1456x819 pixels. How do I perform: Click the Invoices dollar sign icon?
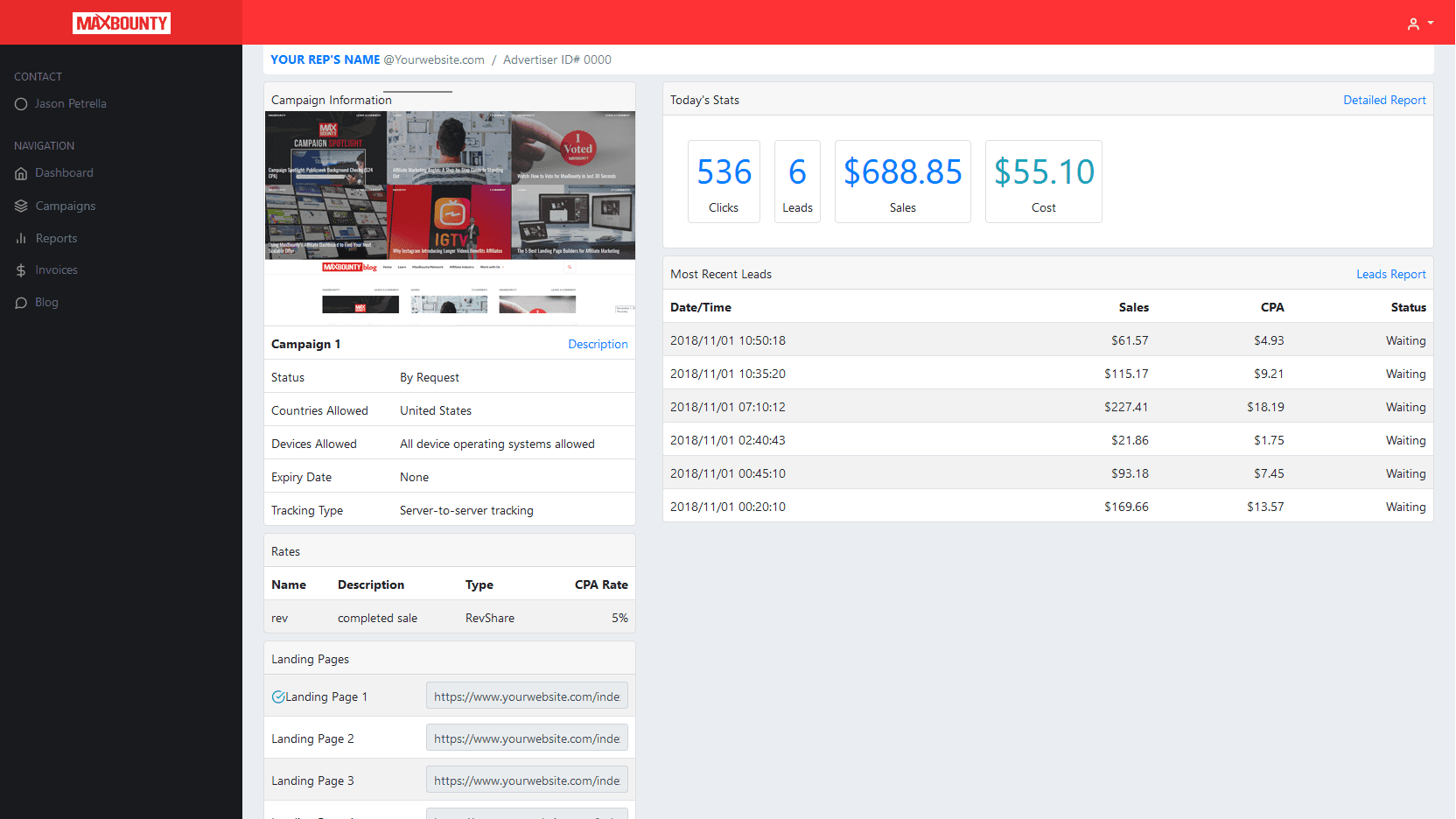[21, 270]
